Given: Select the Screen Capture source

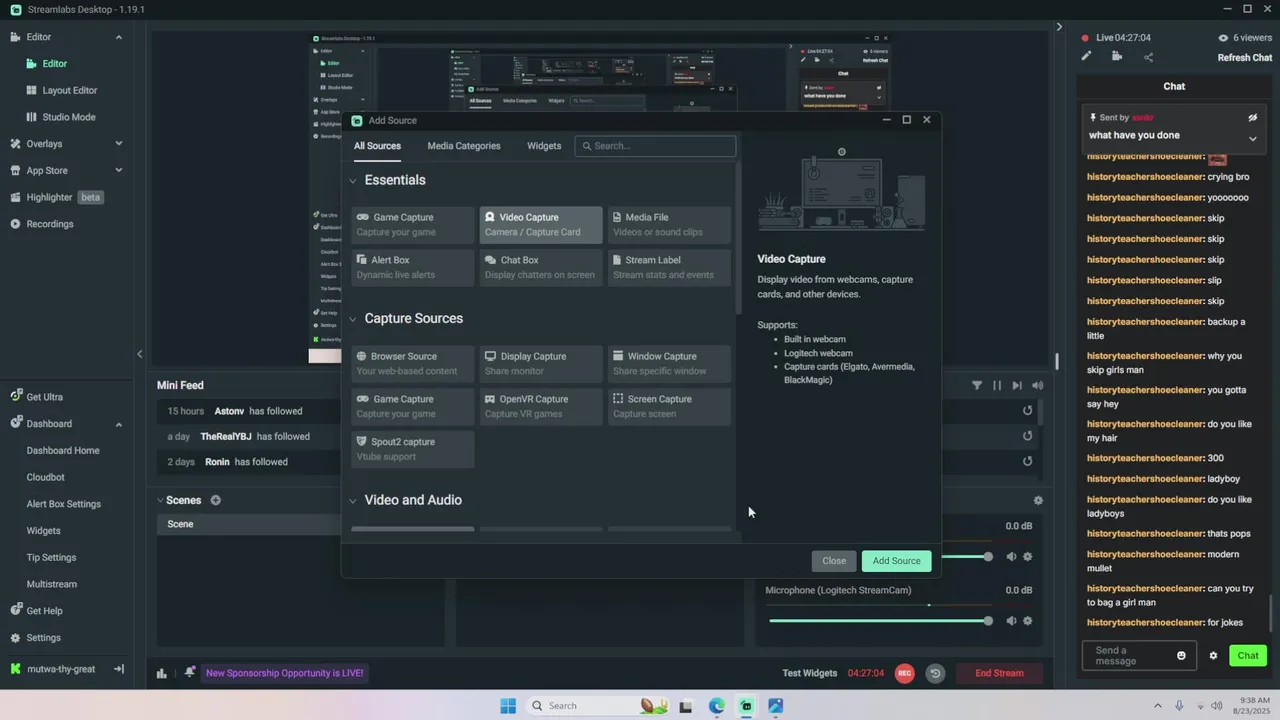Looking at the screenshot, I should click(x=669, y=407).
